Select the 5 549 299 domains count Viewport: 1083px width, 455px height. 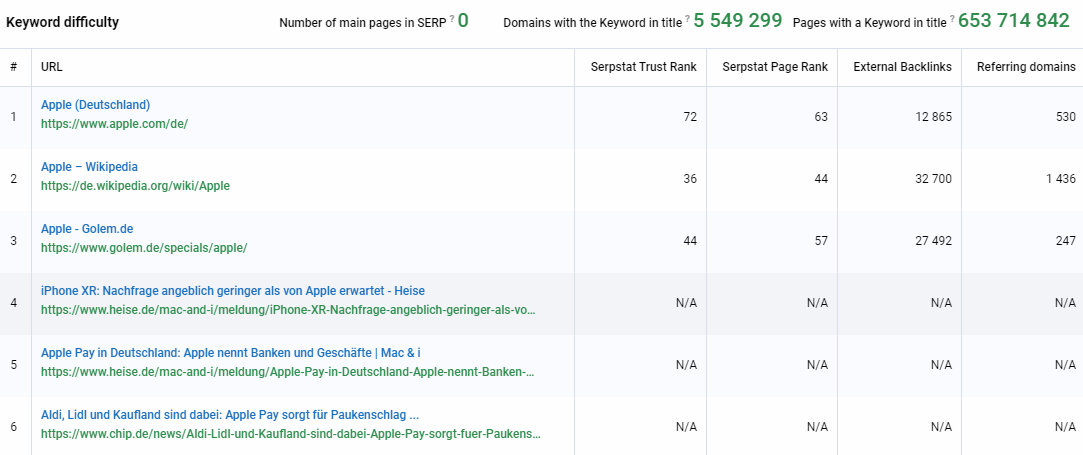[738, 21]
